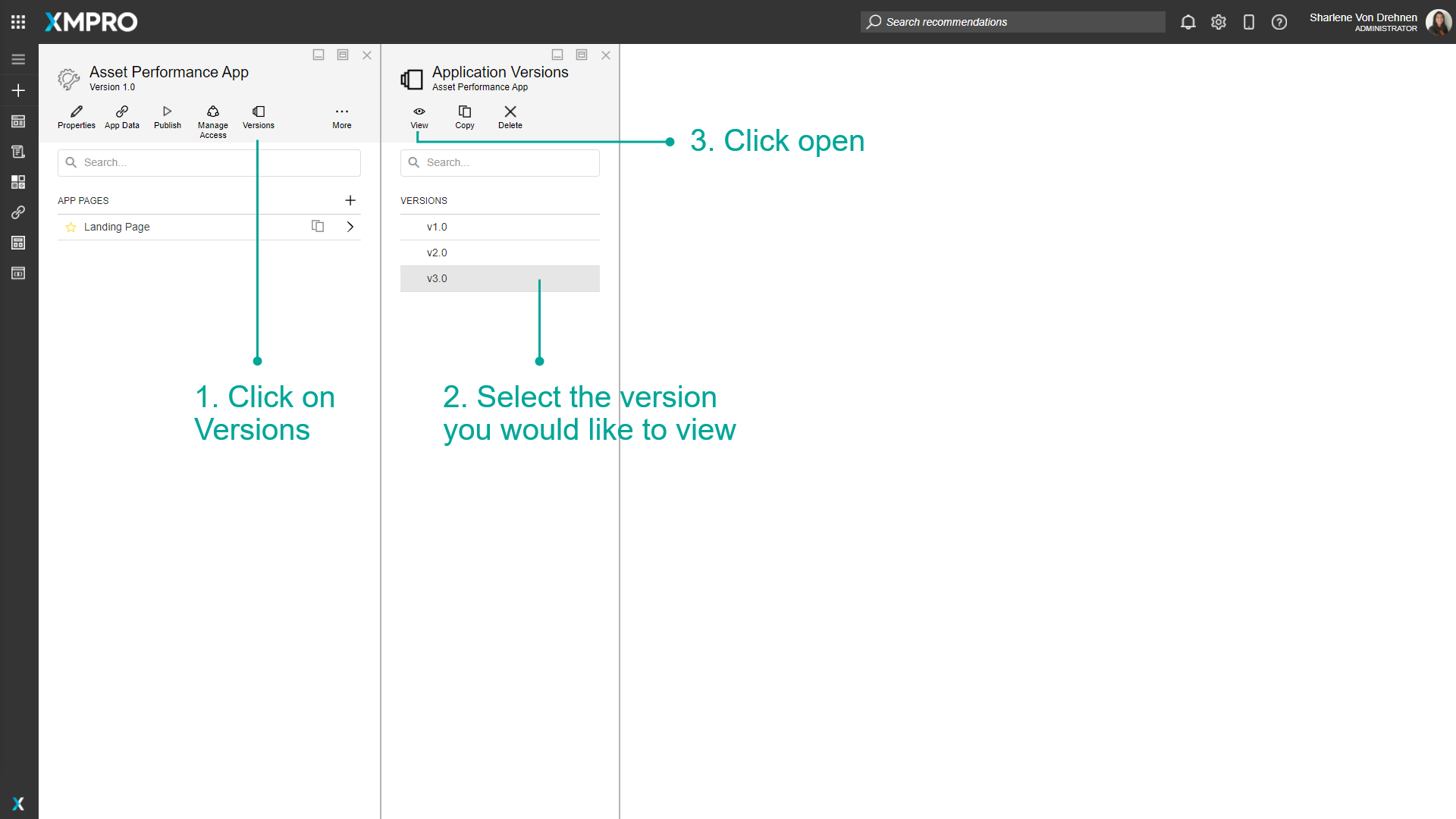
Task: Toggle the Landing Page star
Action: point(71,227)
